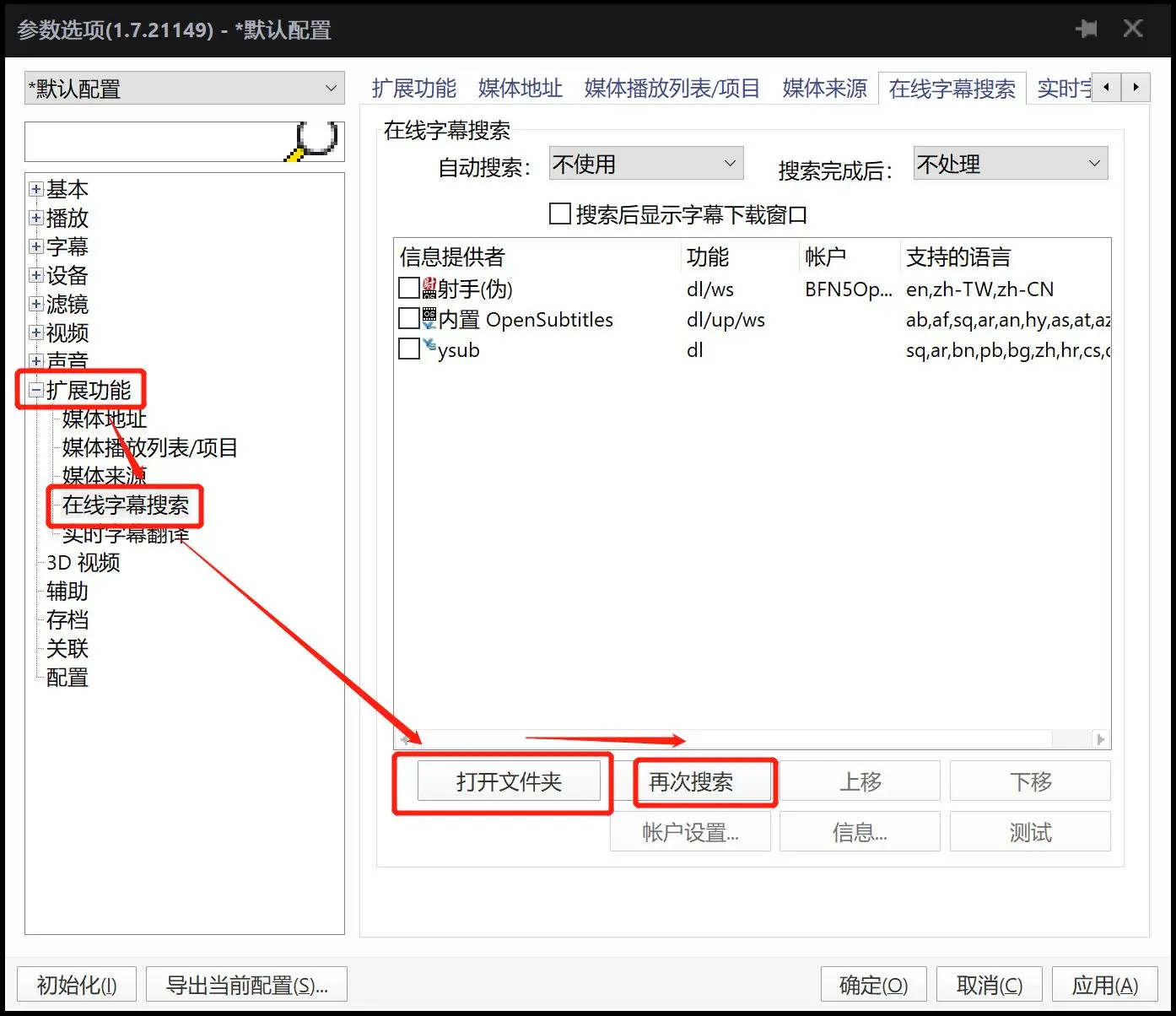Confirm with the 确定(O) button
The image size is (1176, 1016).
pos(873,985)
